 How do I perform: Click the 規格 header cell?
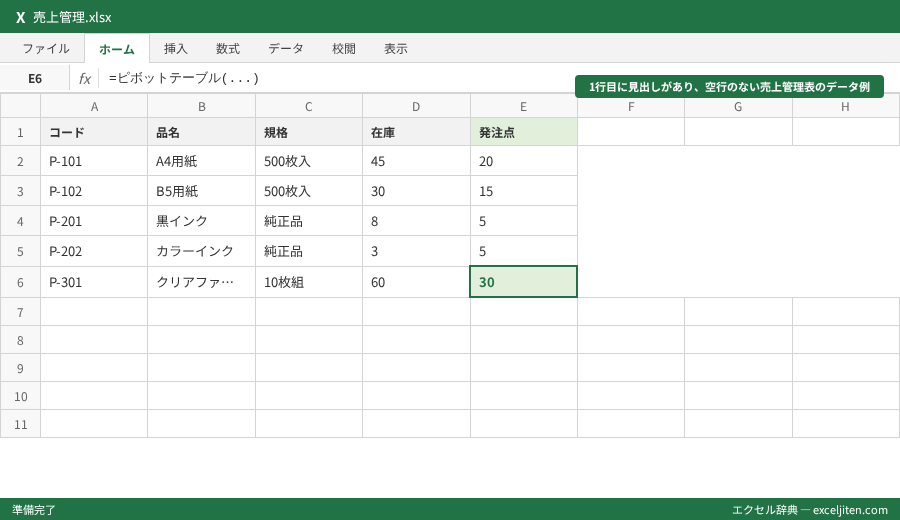coord(309,132)
